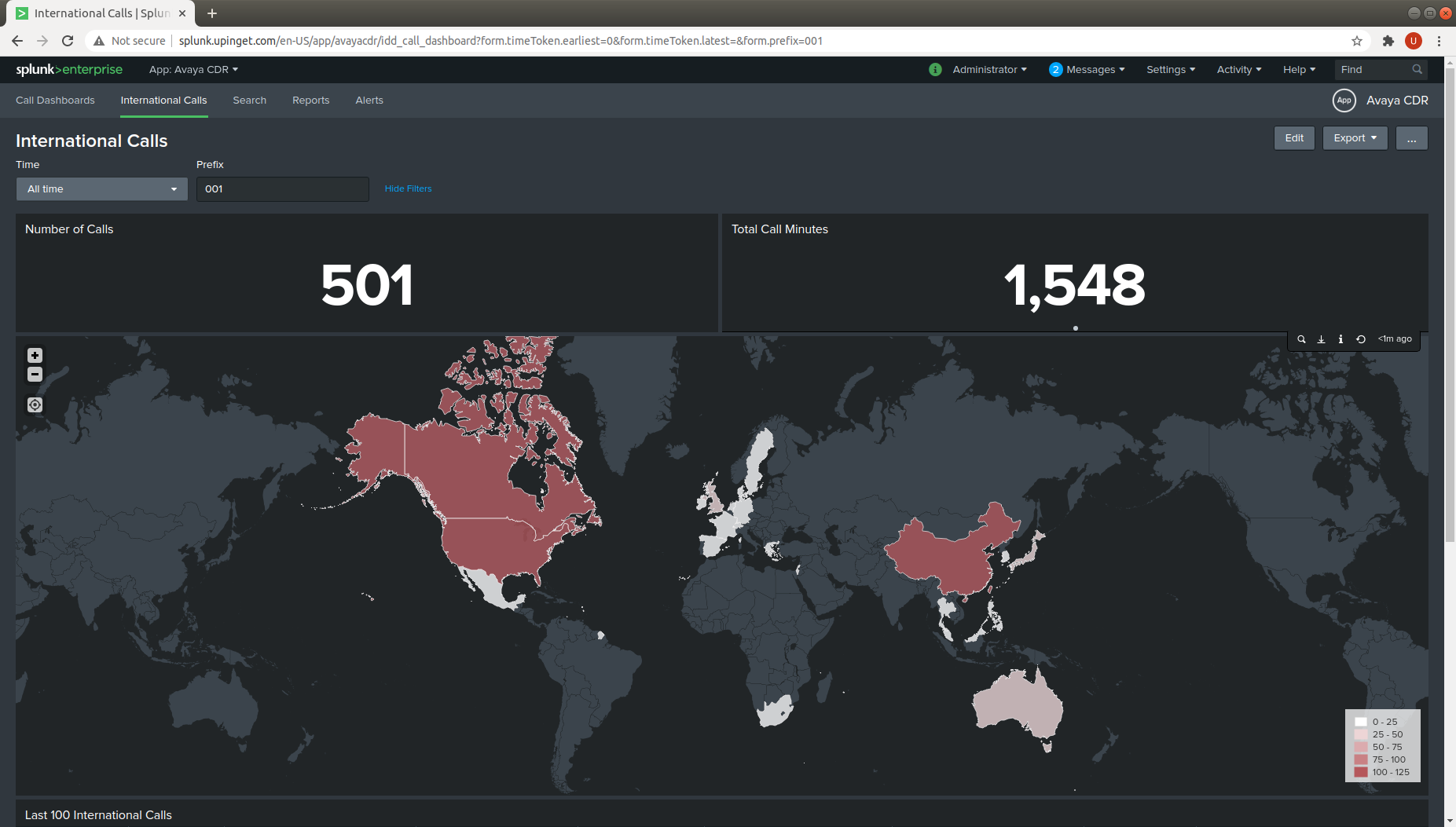Click the browser address bar URL

[x=501, y=41]
